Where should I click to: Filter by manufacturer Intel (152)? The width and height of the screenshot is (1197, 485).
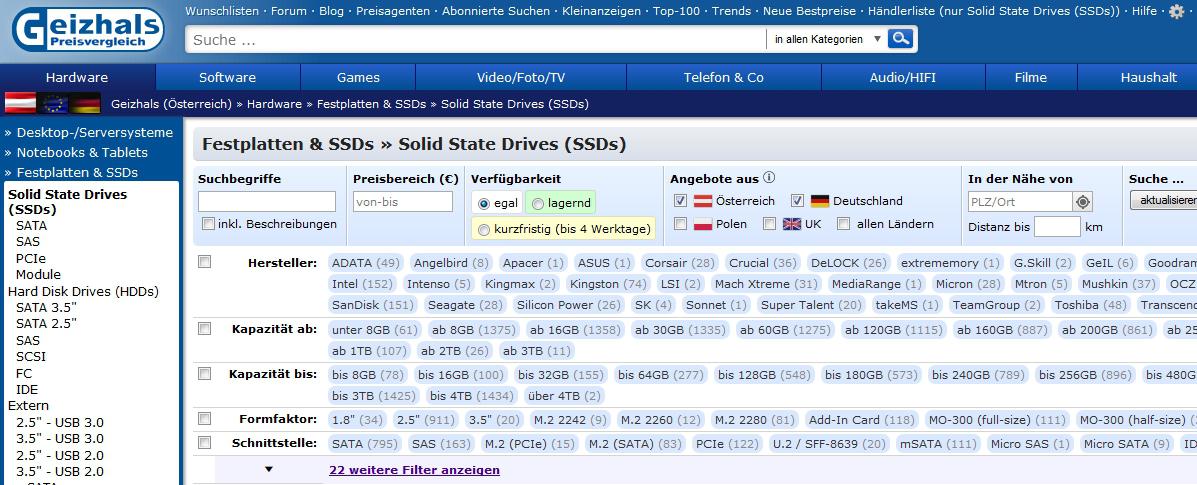tap(362, 284)
